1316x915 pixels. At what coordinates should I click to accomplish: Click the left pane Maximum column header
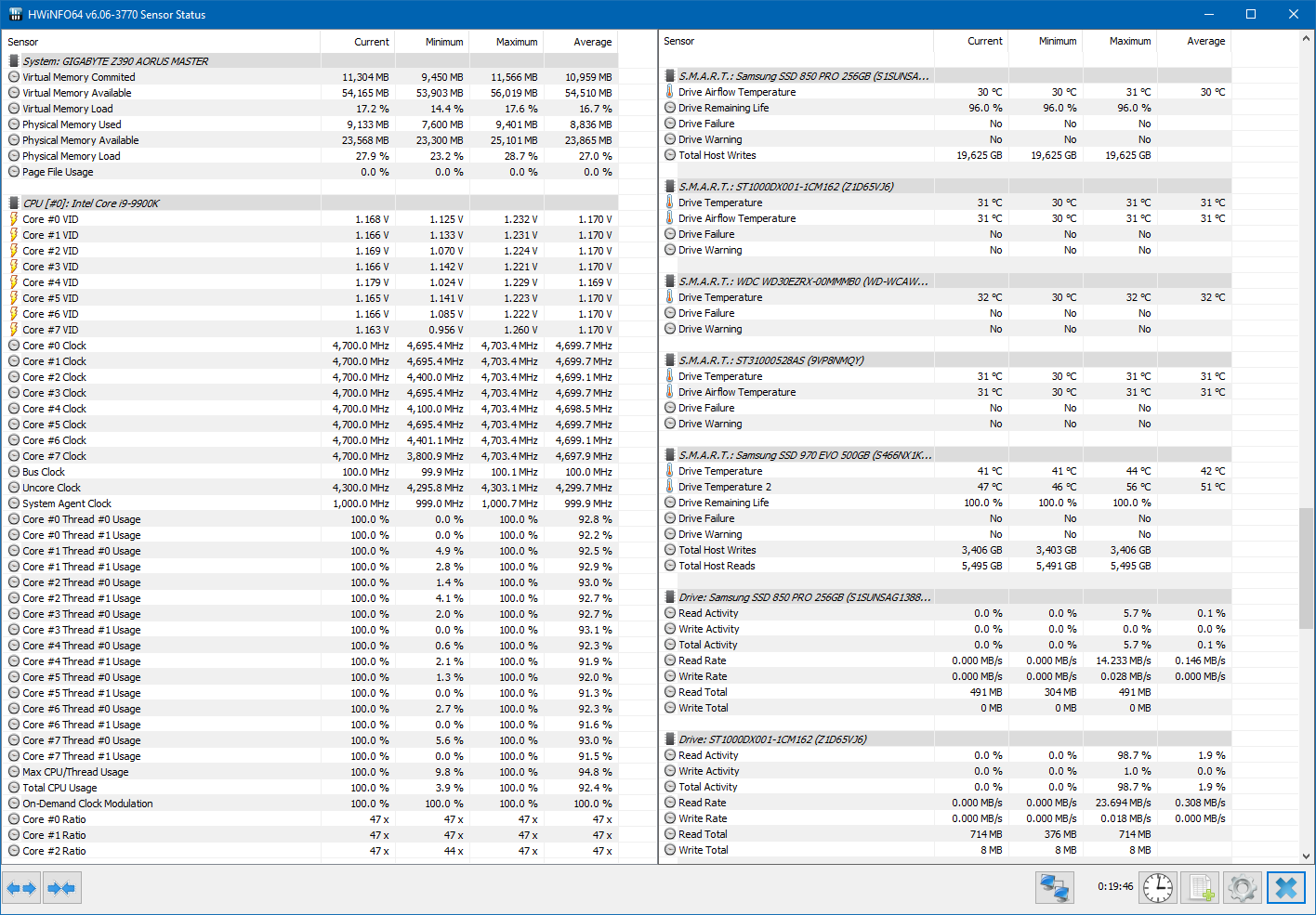tap(507, 42)
